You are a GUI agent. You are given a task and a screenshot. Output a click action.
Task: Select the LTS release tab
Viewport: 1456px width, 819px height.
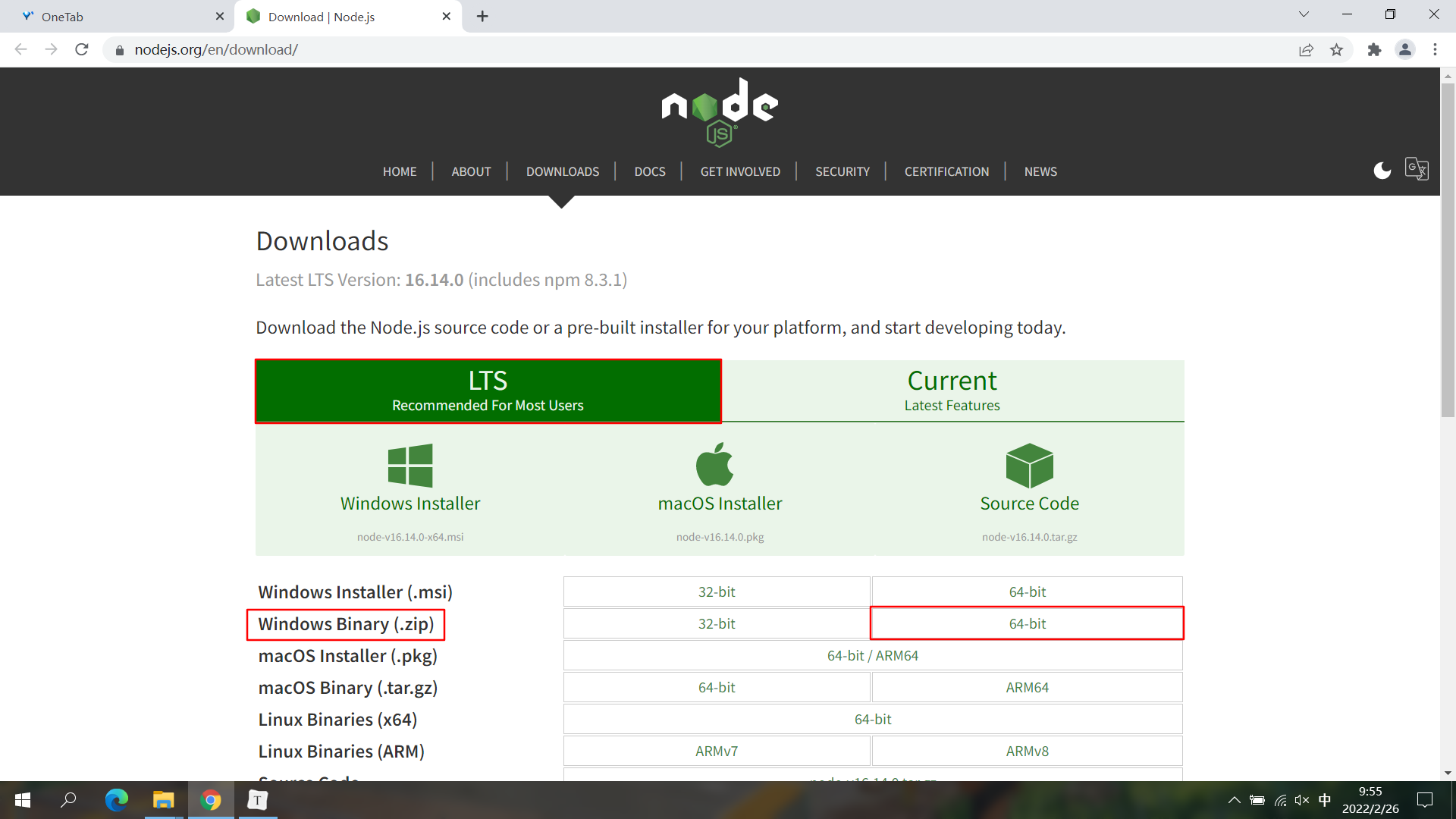click(x=488, y=391)
